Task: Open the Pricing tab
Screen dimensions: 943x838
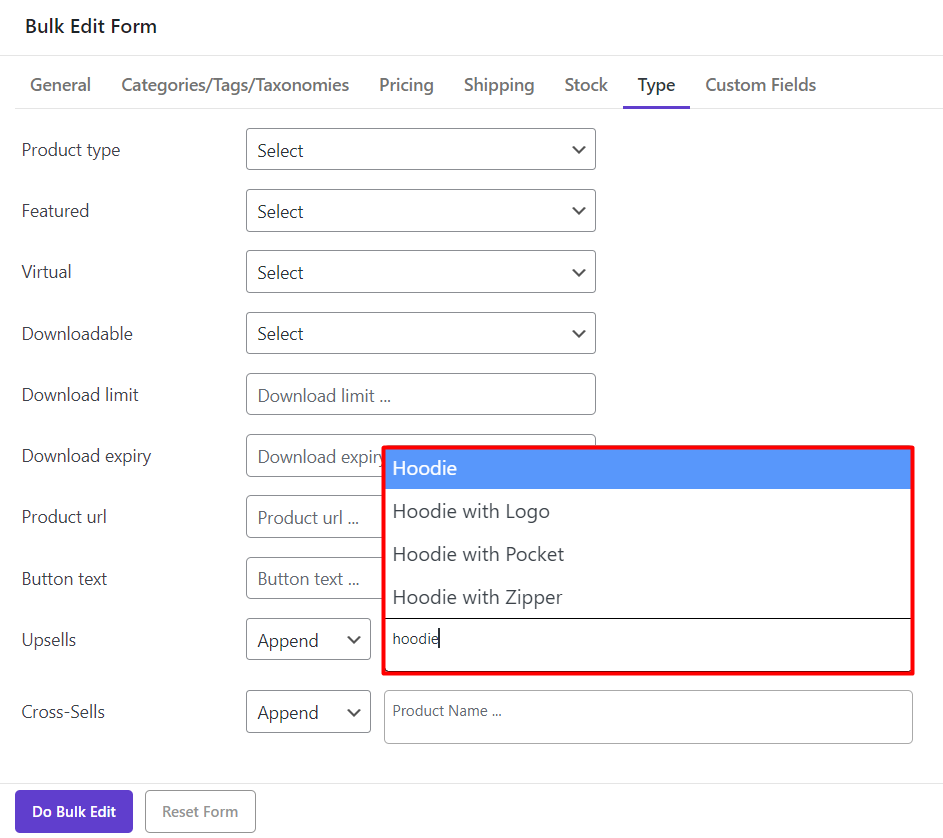Action: (406, 85)
